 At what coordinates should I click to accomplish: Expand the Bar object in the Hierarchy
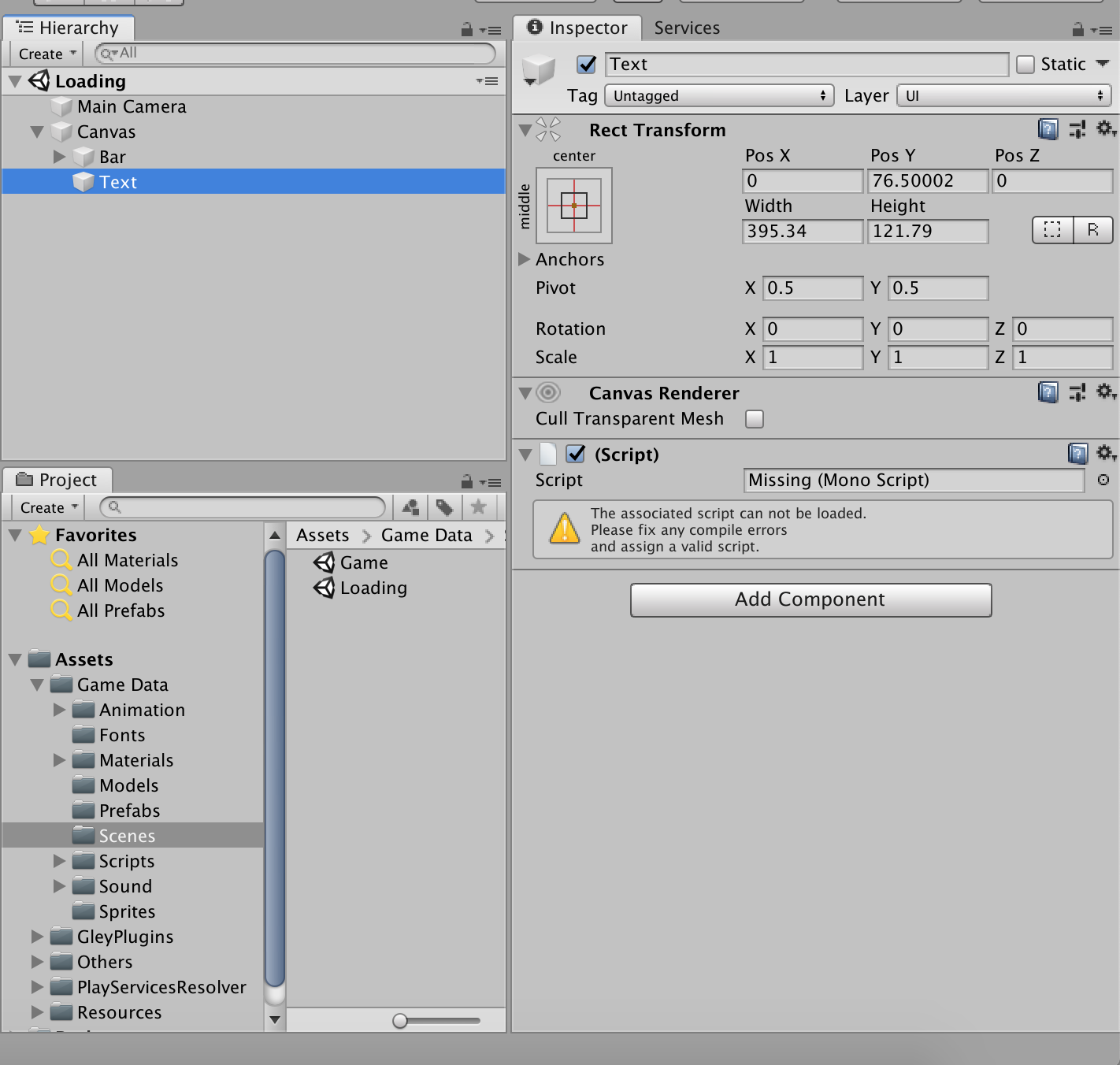click(59, 156)
